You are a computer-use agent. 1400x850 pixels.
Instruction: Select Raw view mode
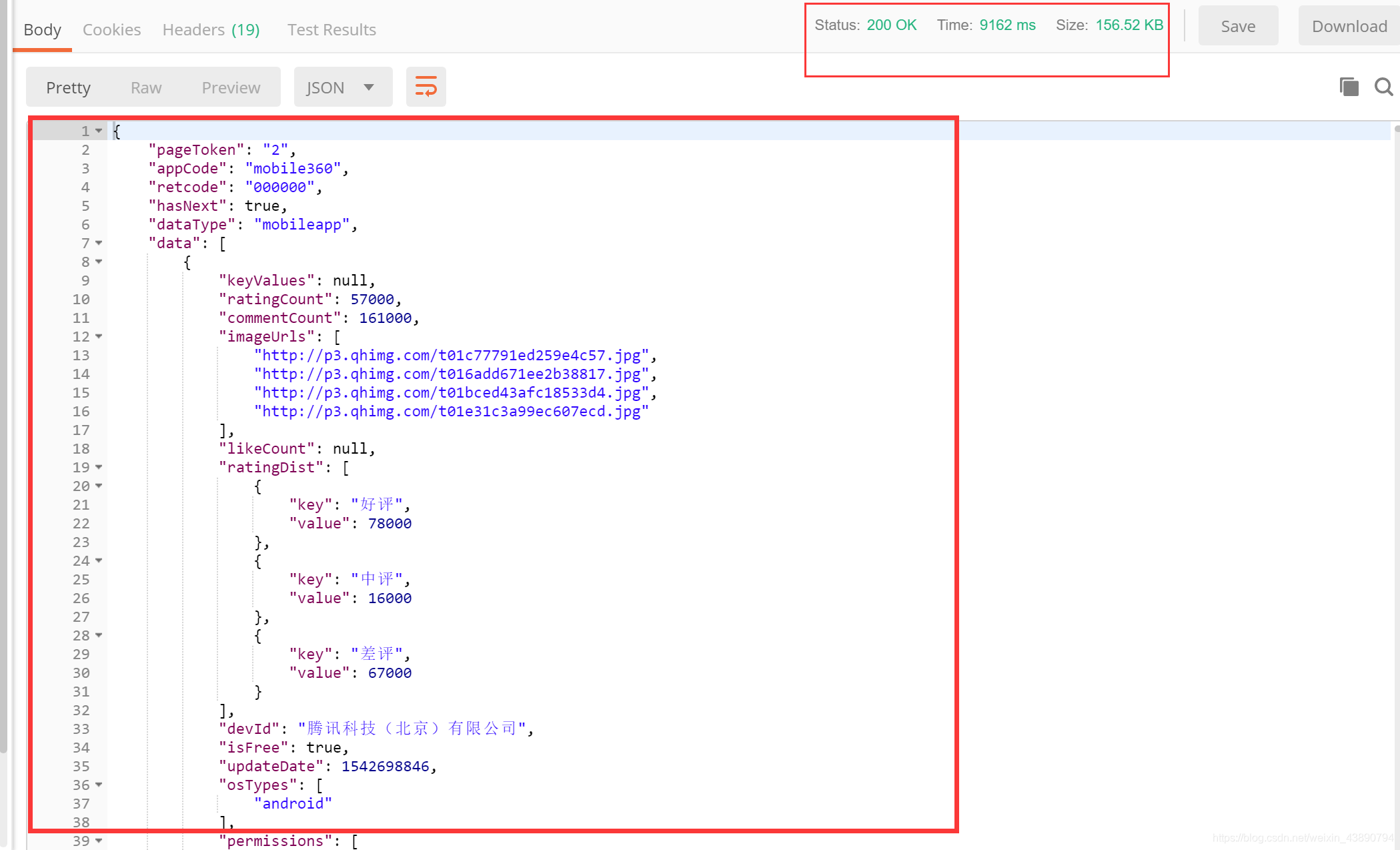tap(146, 87)
